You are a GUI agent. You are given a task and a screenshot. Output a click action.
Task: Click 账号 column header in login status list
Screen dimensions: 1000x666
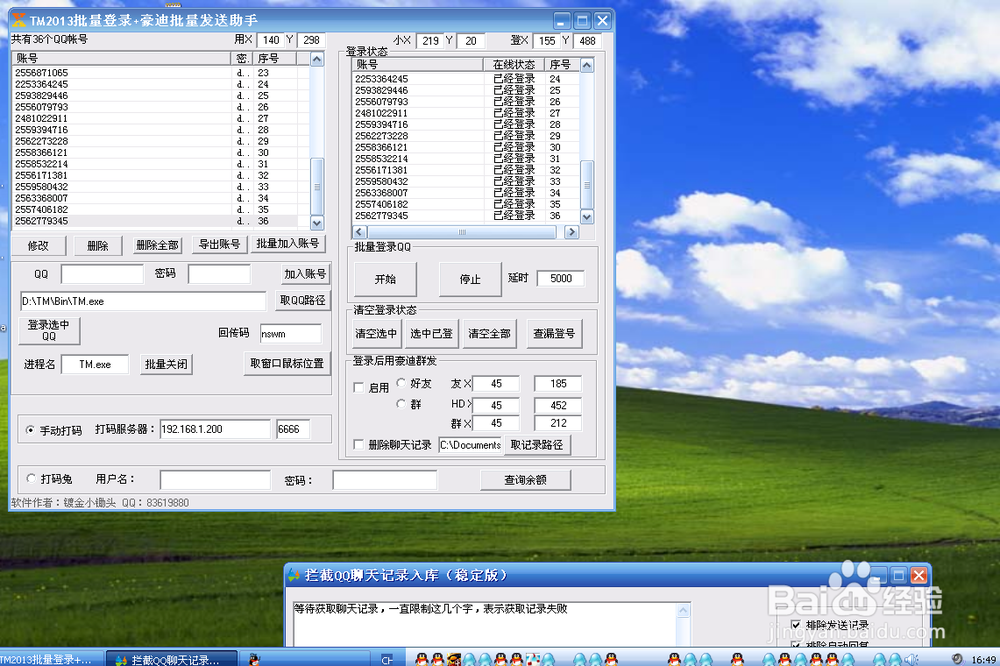(418, 64)
